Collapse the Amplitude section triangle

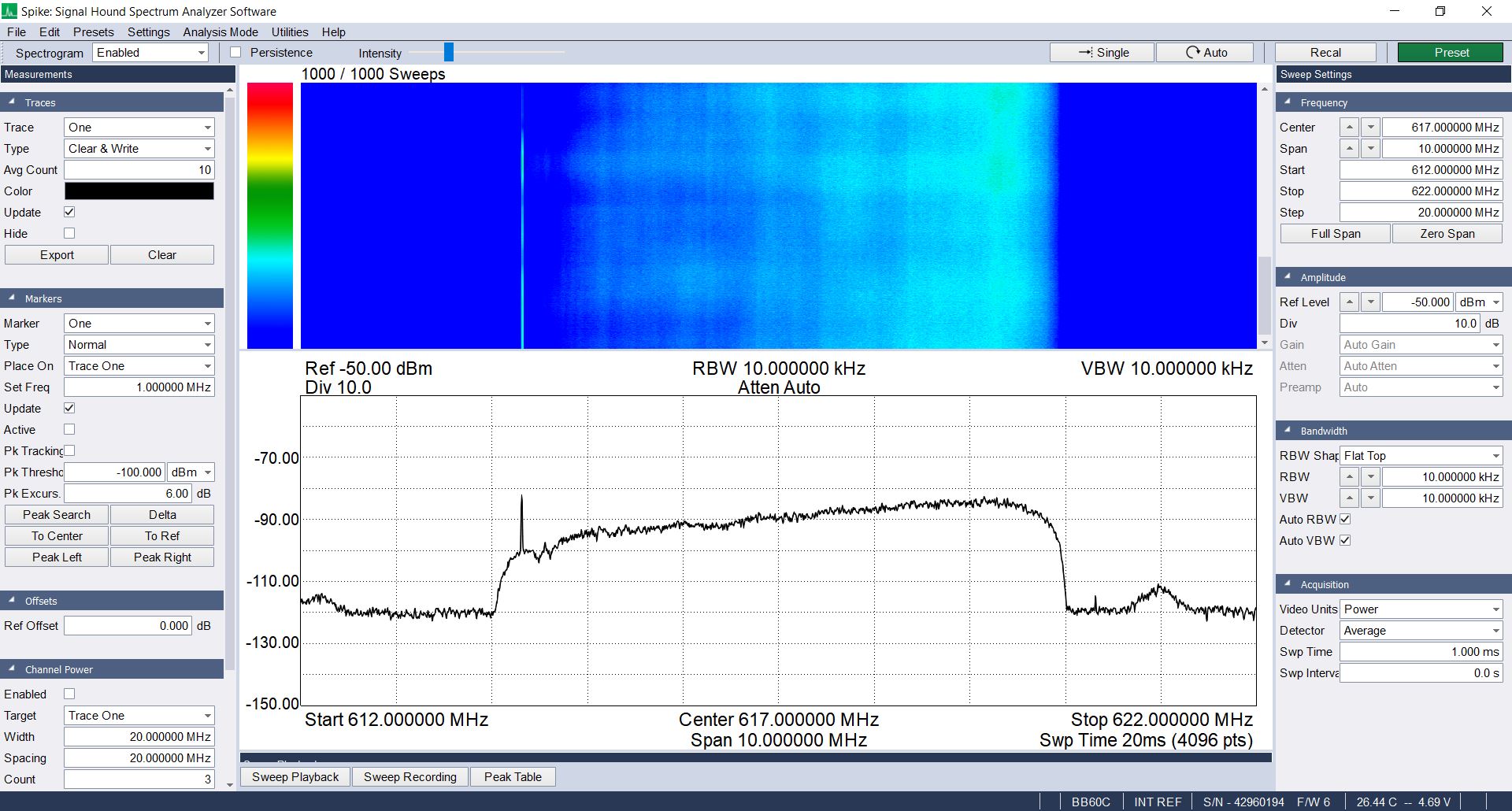click(x=1288, y=277)
